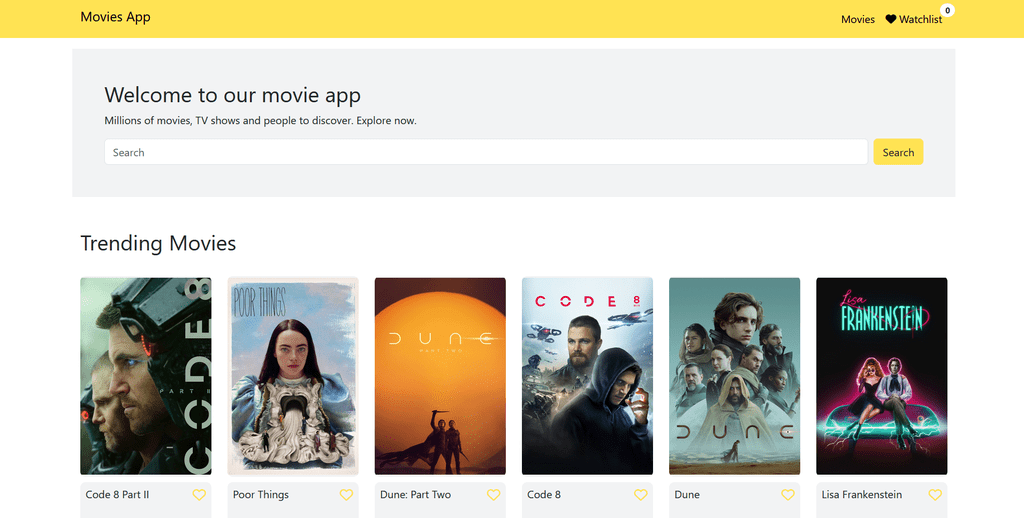The height and width of the screenshot is (518, 1024).
Task: Open the Lisa Frankenstein neon poster
Action: tap(882, 376)
